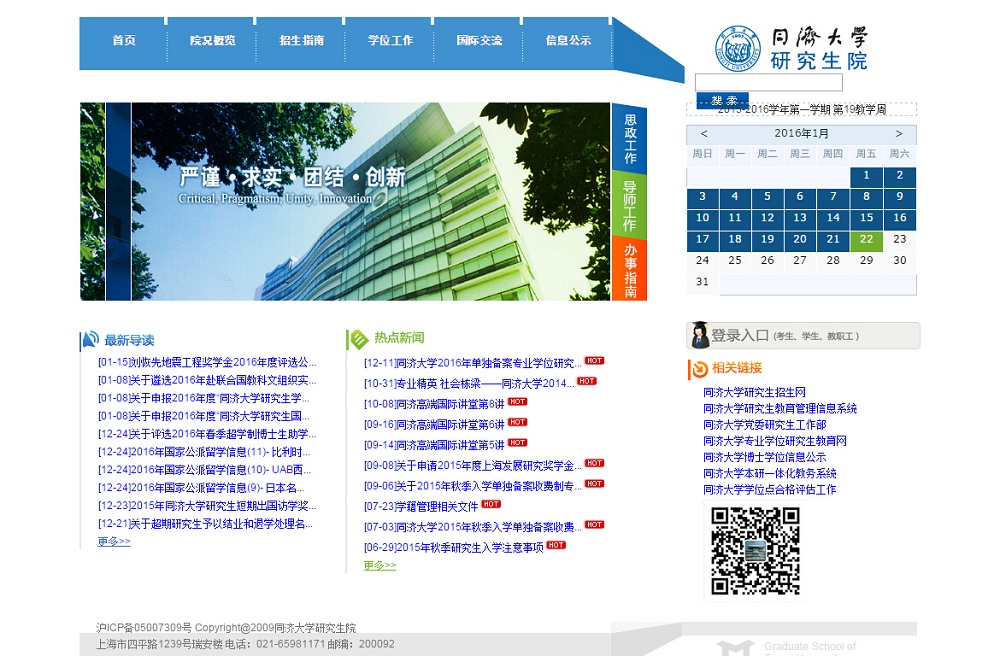The width and height of the screenshot is (1000, 656).
Task: Click the 搜索 search button
Action: [x=723, y=100]
